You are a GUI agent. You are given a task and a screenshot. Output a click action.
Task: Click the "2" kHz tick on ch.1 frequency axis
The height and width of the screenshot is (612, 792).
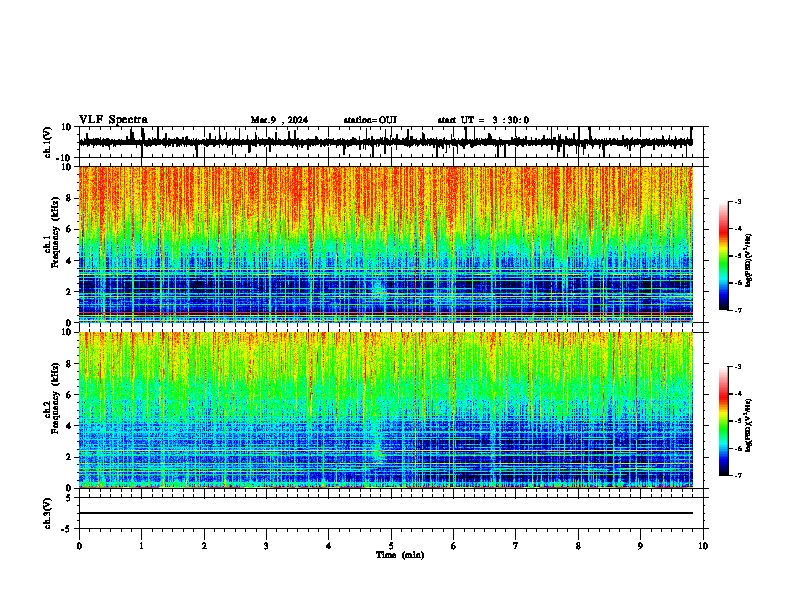click(x=70, y=292)
